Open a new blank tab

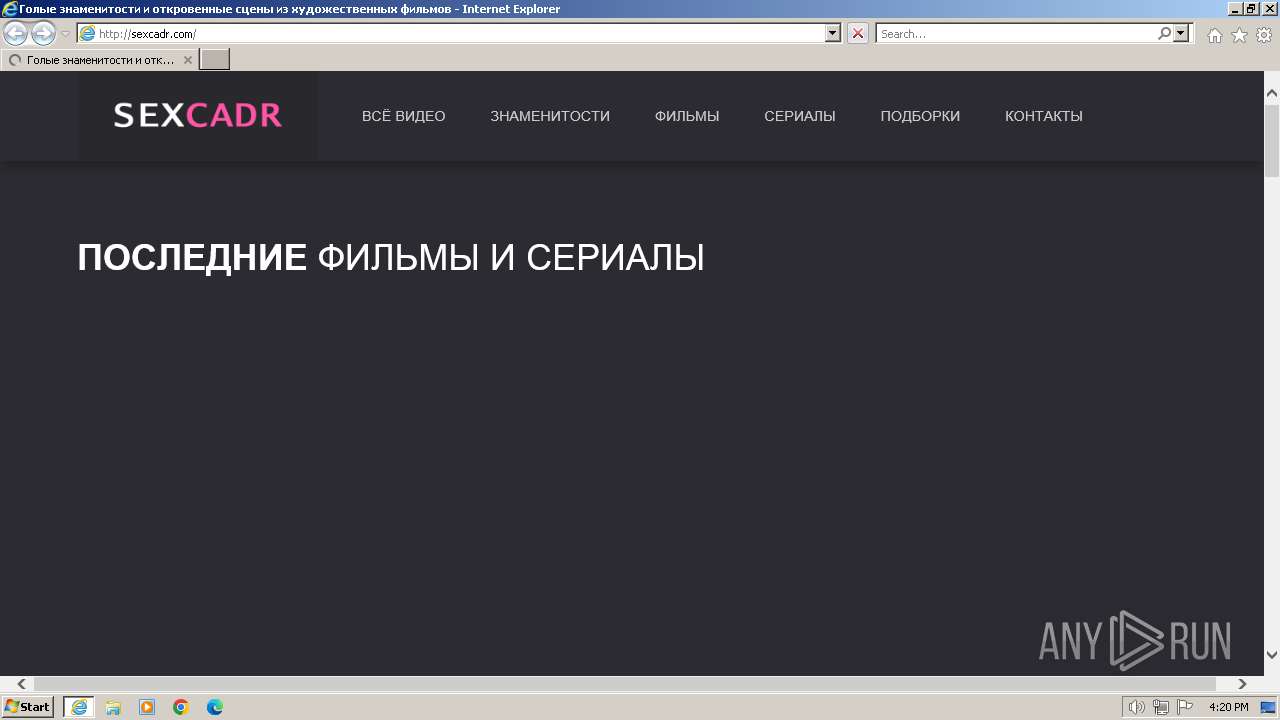pos(215,60)
